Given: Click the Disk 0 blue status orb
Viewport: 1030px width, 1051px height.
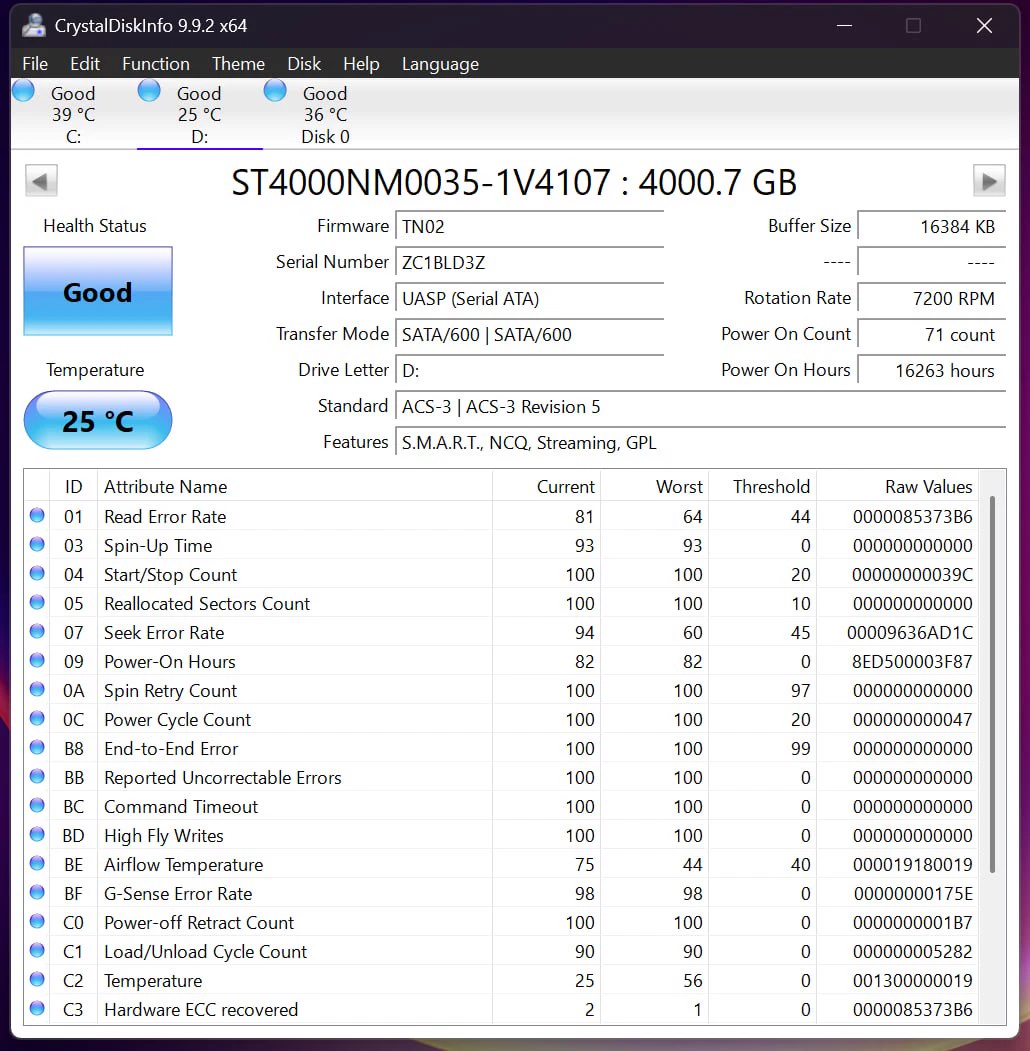Looking at the screenshot, I should point(275,90).
